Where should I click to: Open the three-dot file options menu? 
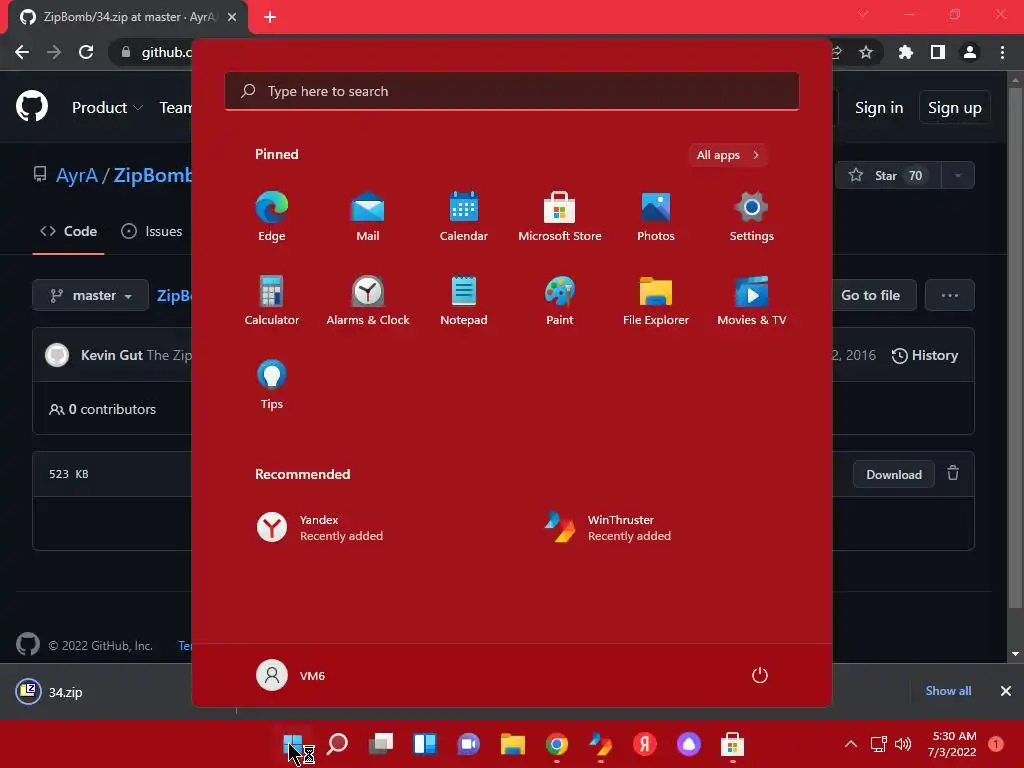[950, 295]
